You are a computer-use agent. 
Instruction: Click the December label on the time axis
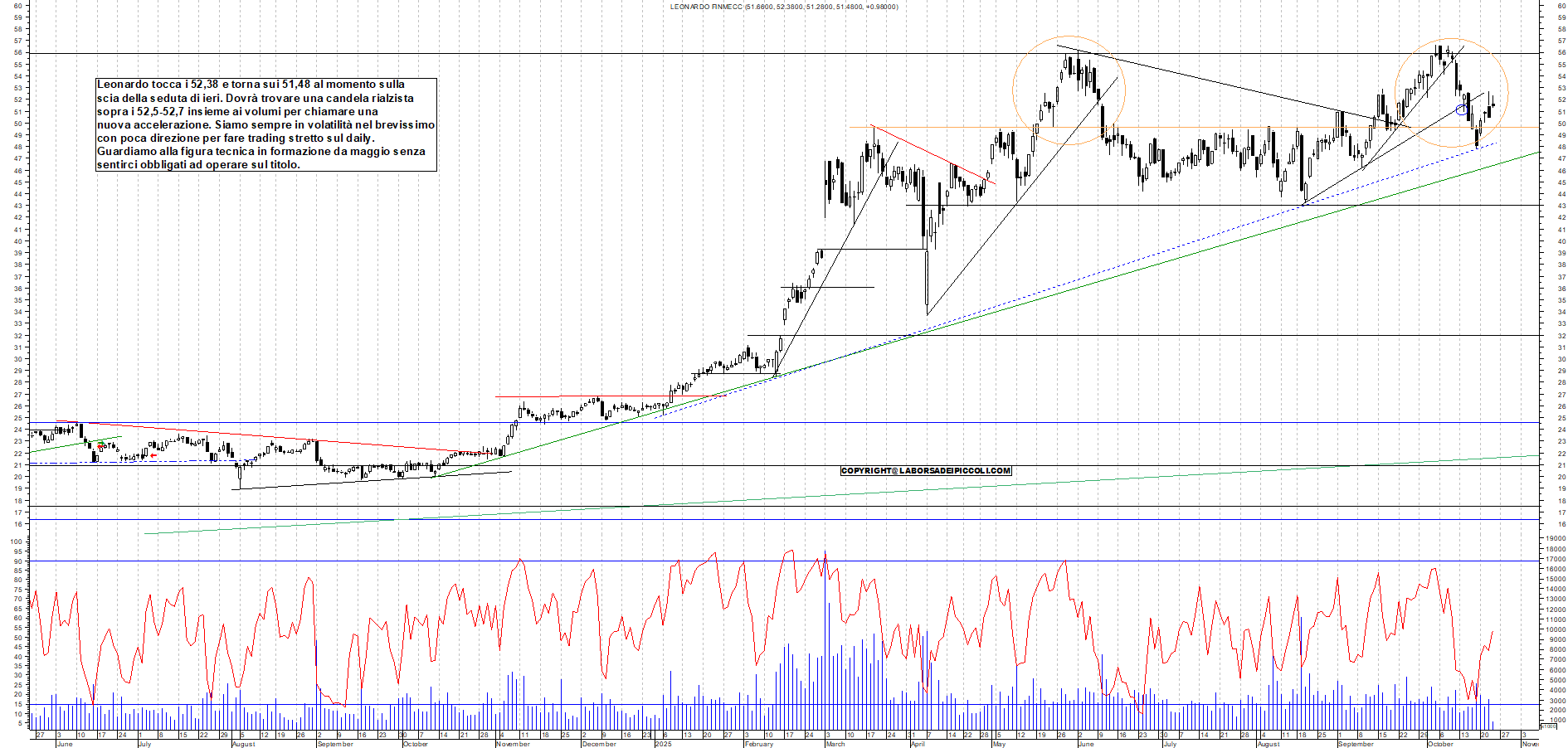tap(598, 744)
